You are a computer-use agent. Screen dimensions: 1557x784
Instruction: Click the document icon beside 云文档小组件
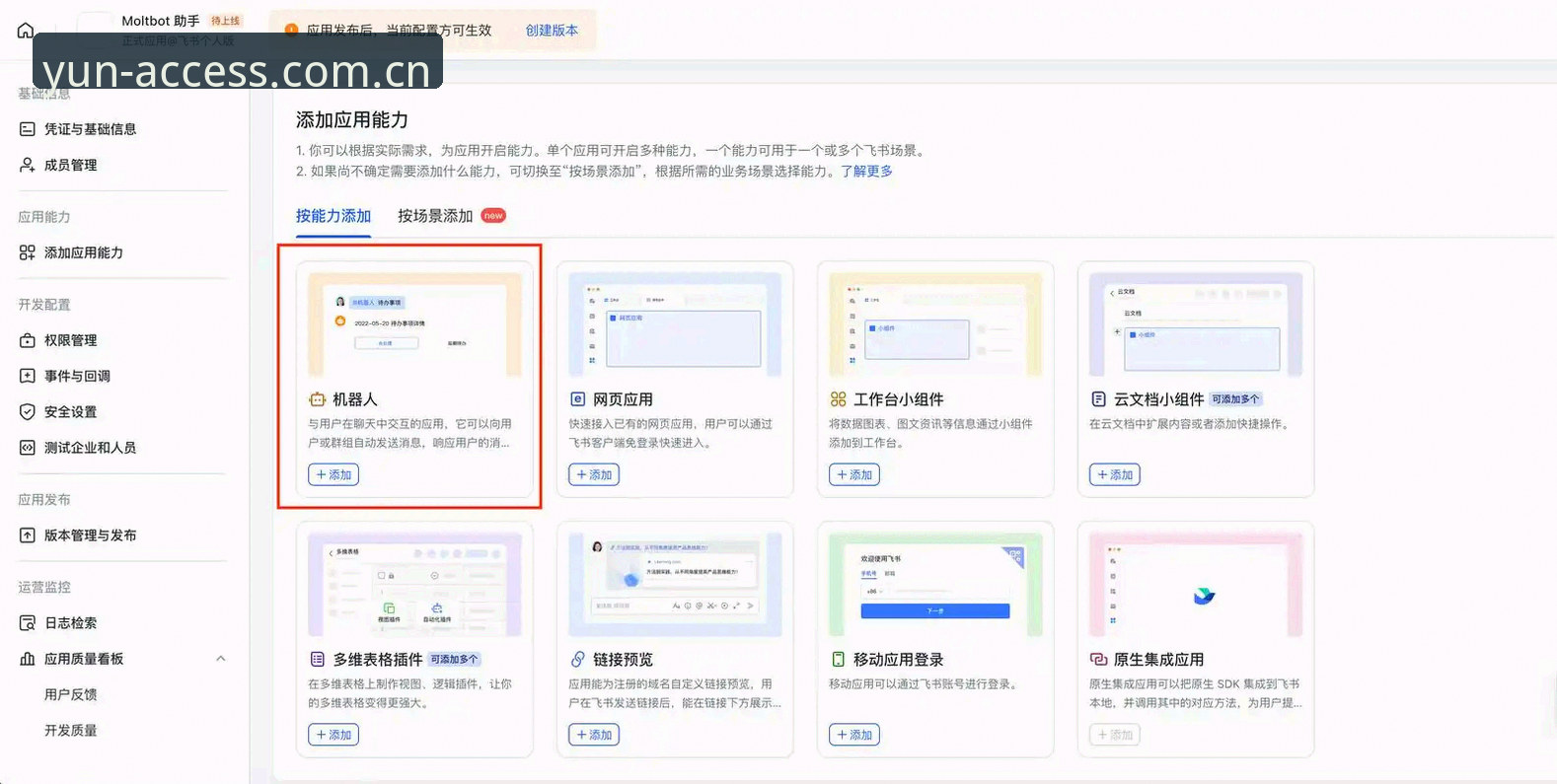1098,399
